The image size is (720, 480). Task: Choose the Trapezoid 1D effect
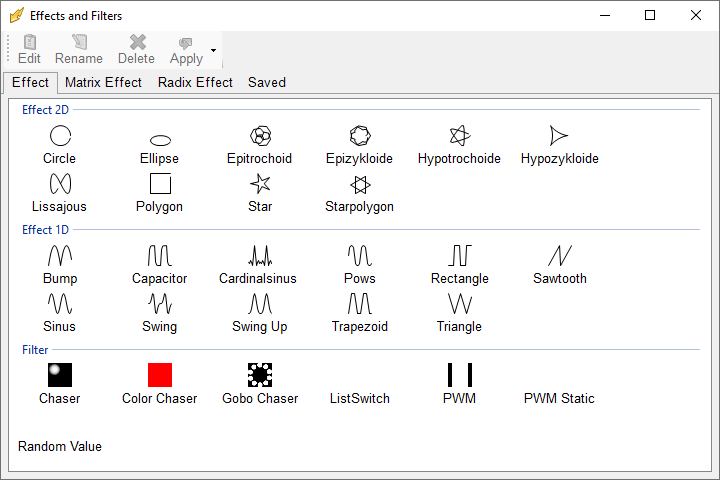pos(360,304)
